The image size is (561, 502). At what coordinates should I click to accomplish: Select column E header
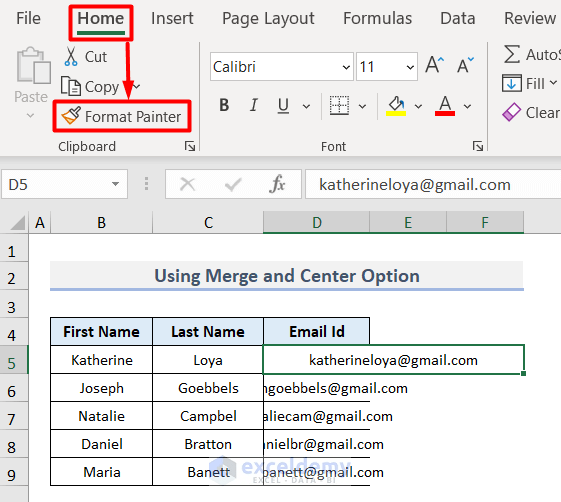point(408,222)
